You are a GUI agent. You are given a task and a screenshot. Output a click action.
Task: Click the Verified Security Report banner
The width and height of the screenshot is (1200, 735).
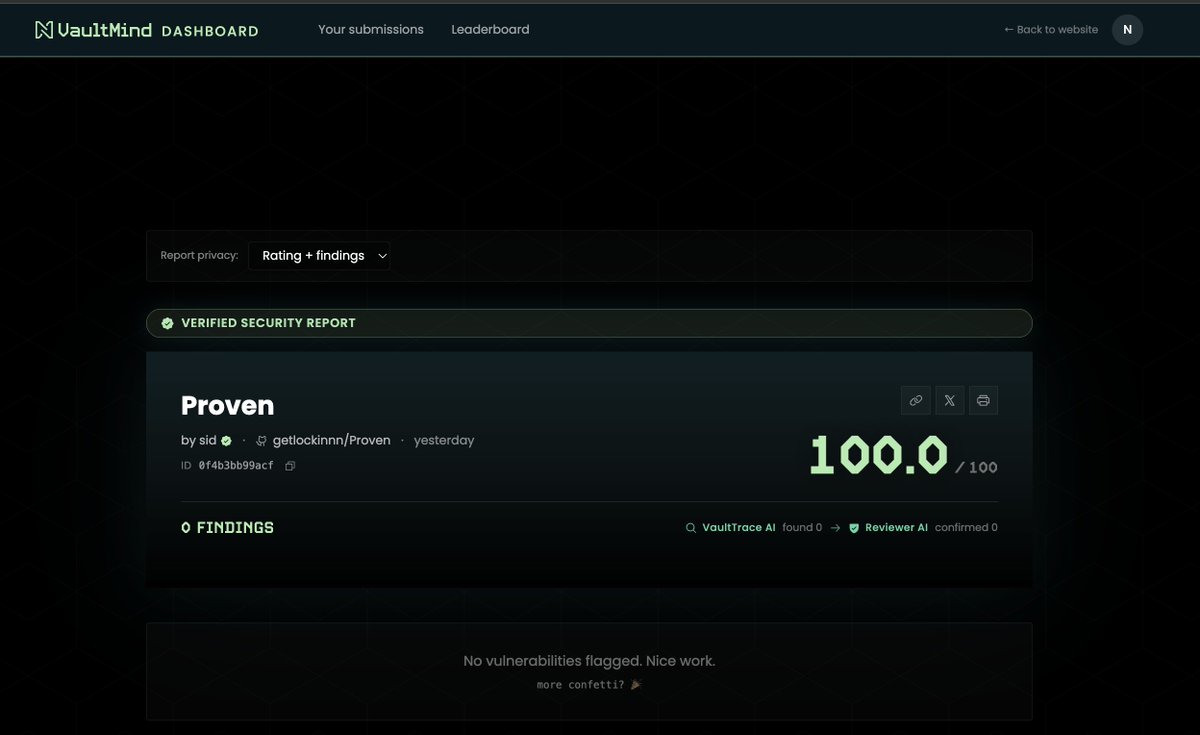(589, 323)
